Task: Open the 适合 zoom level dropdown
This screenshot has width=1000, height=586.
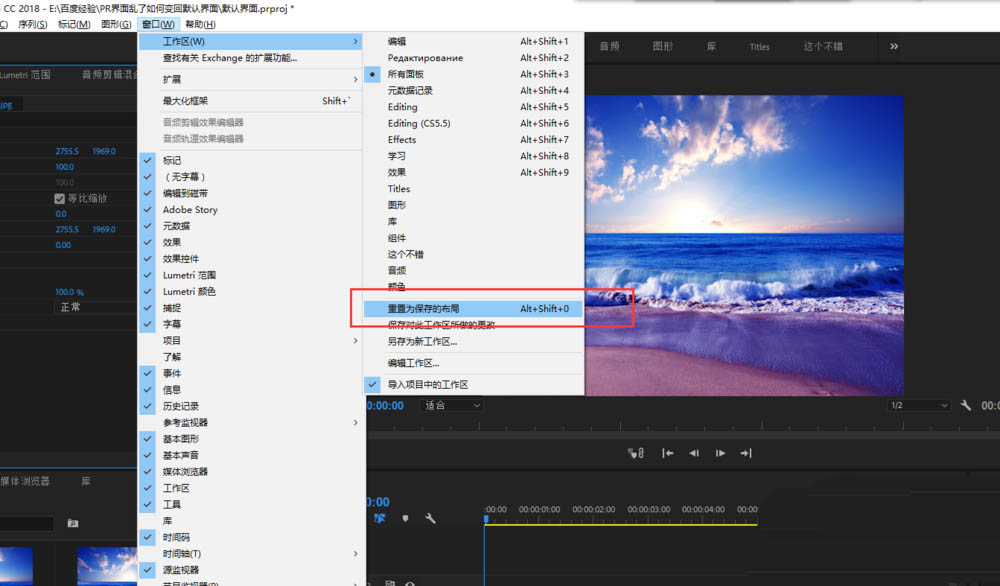Action: pyautogui.click(x=452, y=405)
